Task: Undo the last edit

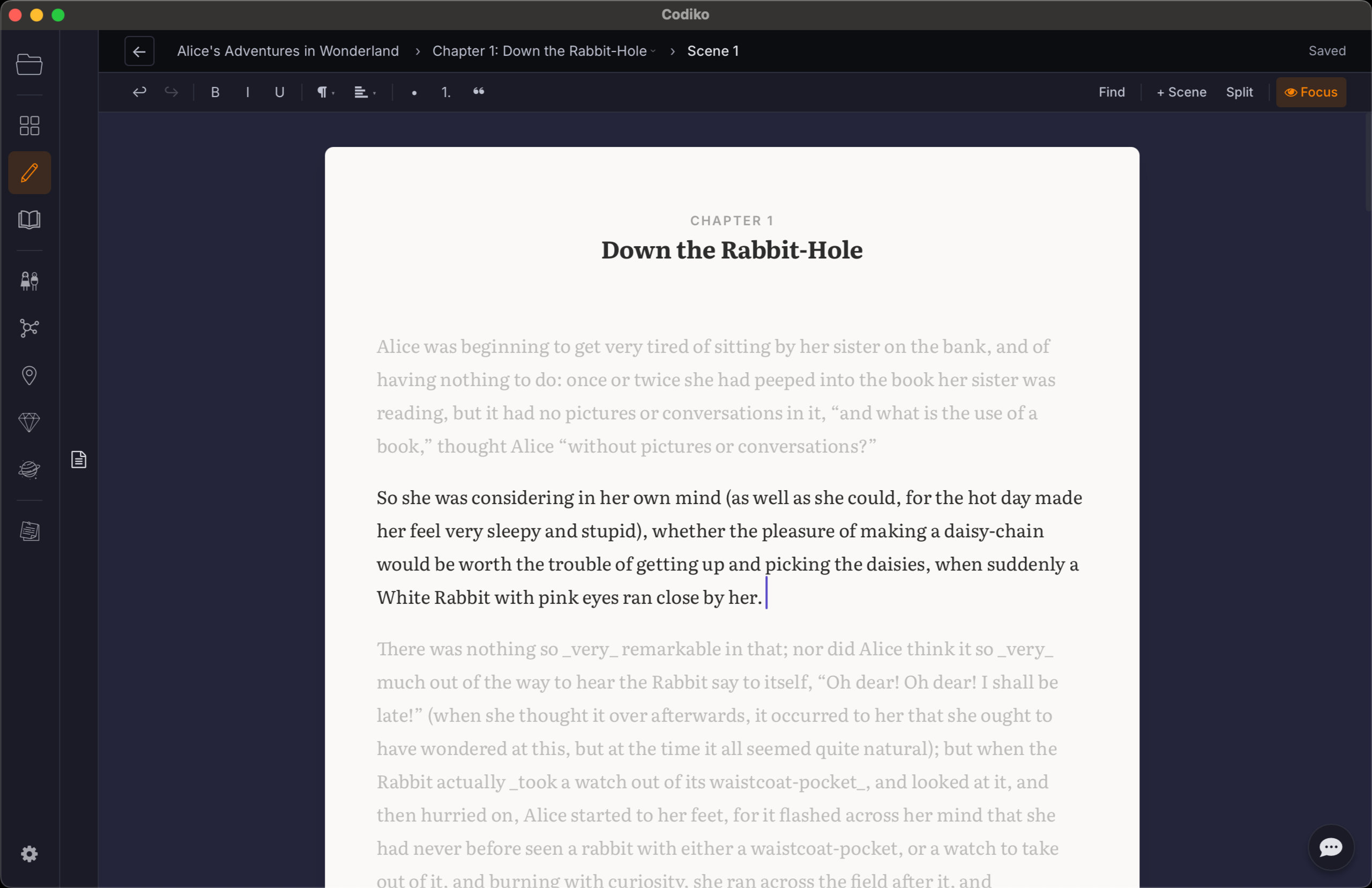Action: coord(139,92)
